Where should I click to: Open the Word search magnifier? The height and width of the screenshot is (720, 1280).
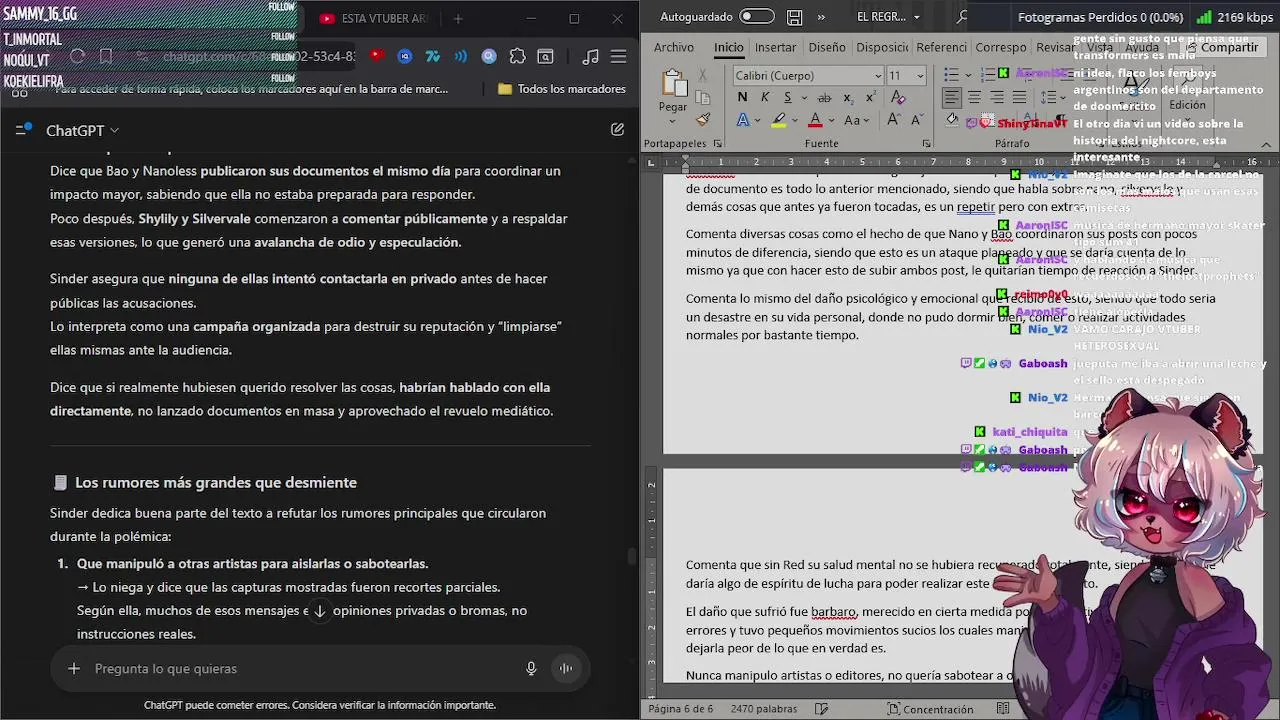[962, 17]
